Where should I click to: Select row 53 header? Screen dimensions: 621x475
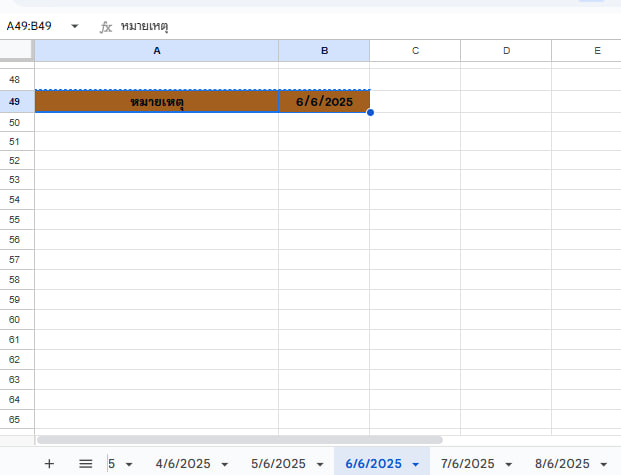17,179
